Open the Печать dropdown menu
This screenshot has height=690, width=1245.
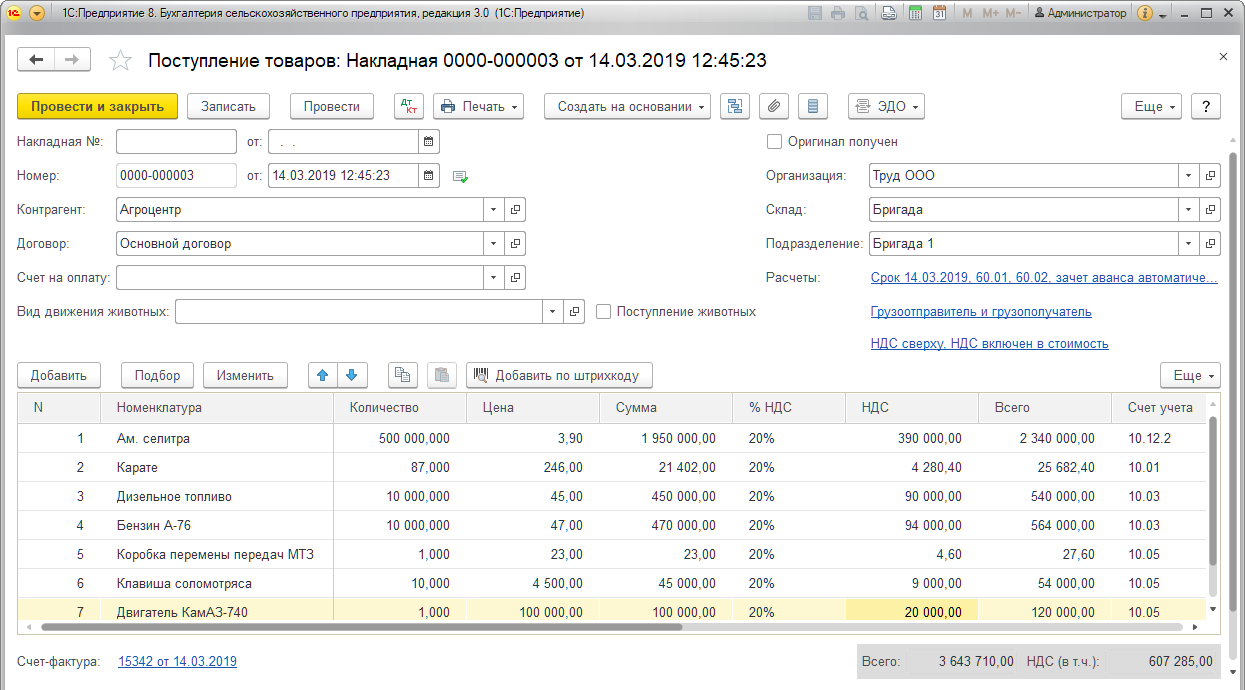click(x=479, y=107)
